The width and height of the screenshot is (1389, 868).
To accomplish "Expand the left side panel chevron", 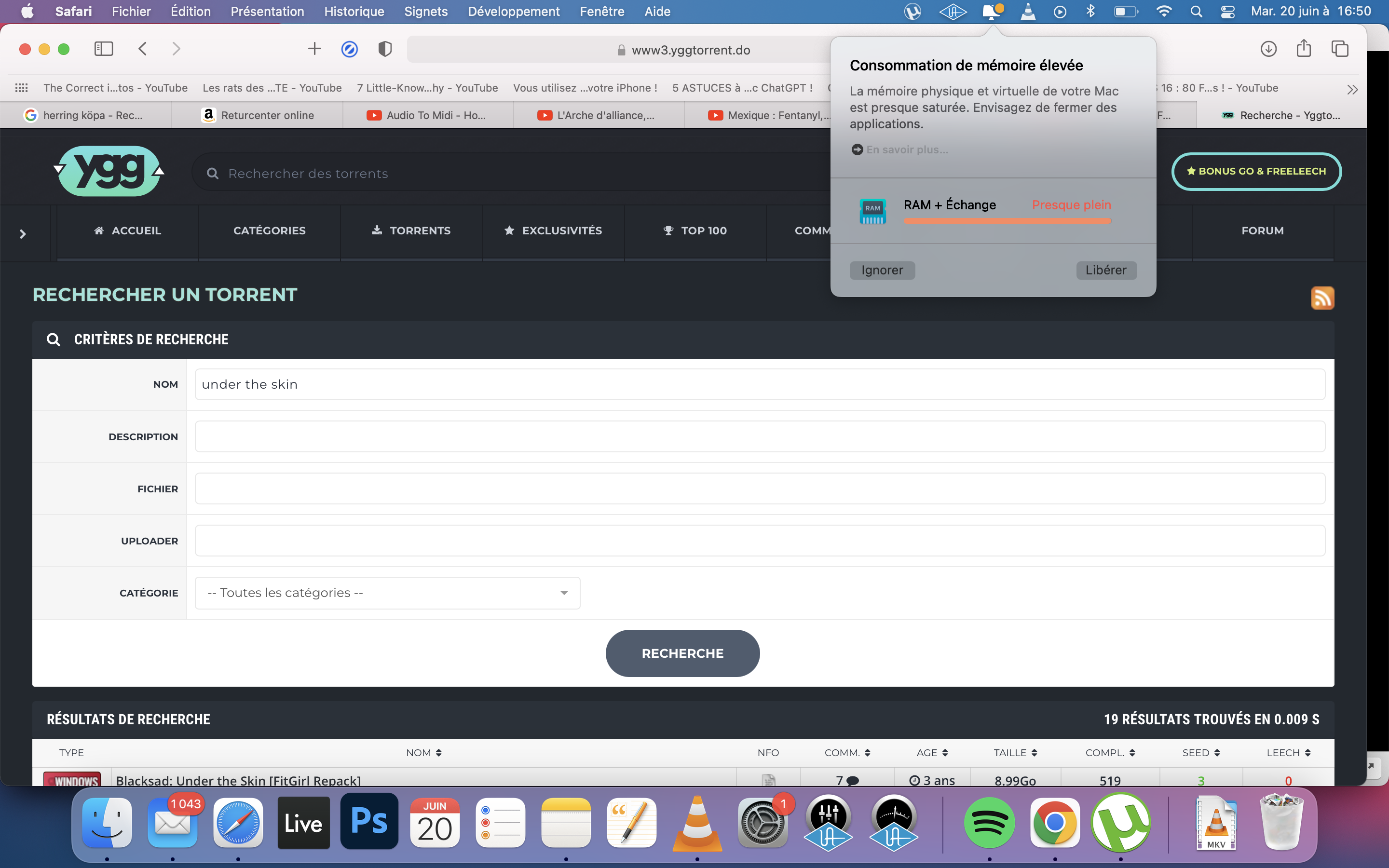I will click(x=23, y=234).
